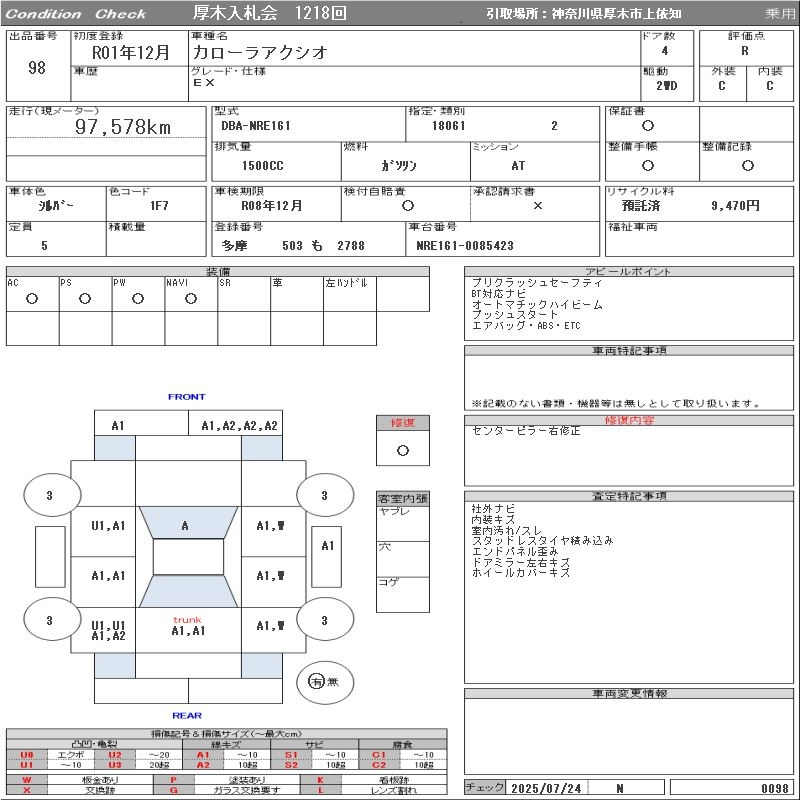Select the drive type 2WD
The image size is (800, 800).
(667, 86)
